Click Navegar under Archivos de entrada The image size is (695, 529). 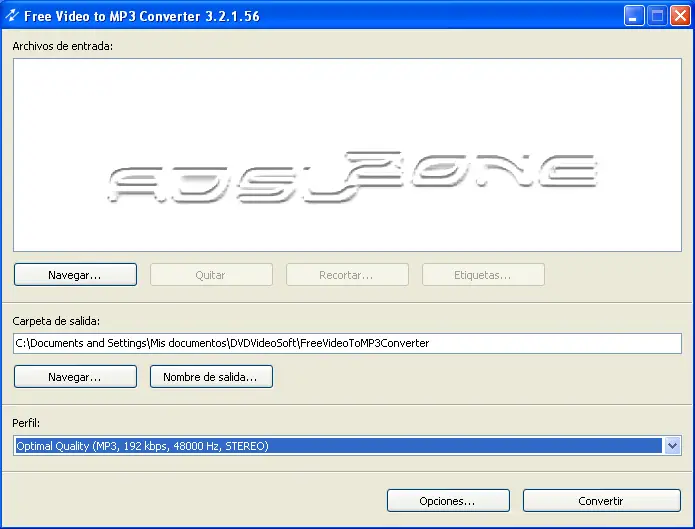[x=75, y=275]
